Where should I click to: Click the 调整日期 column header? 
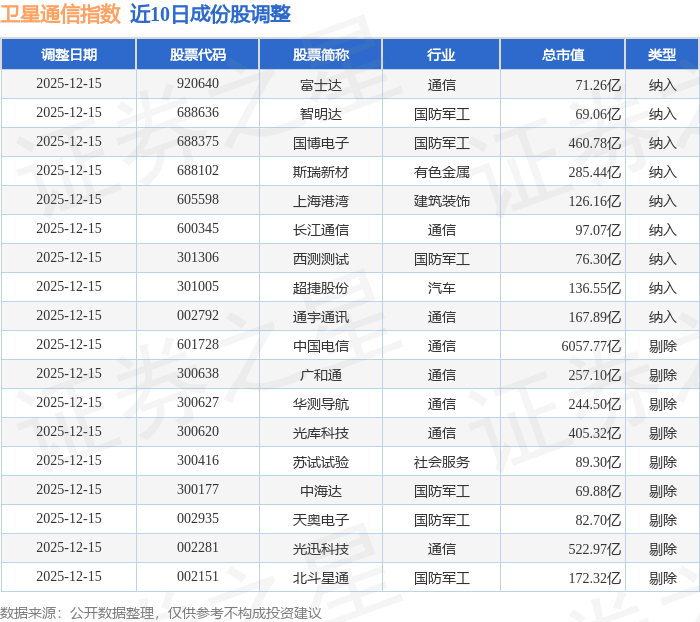(x=69, y=54)
